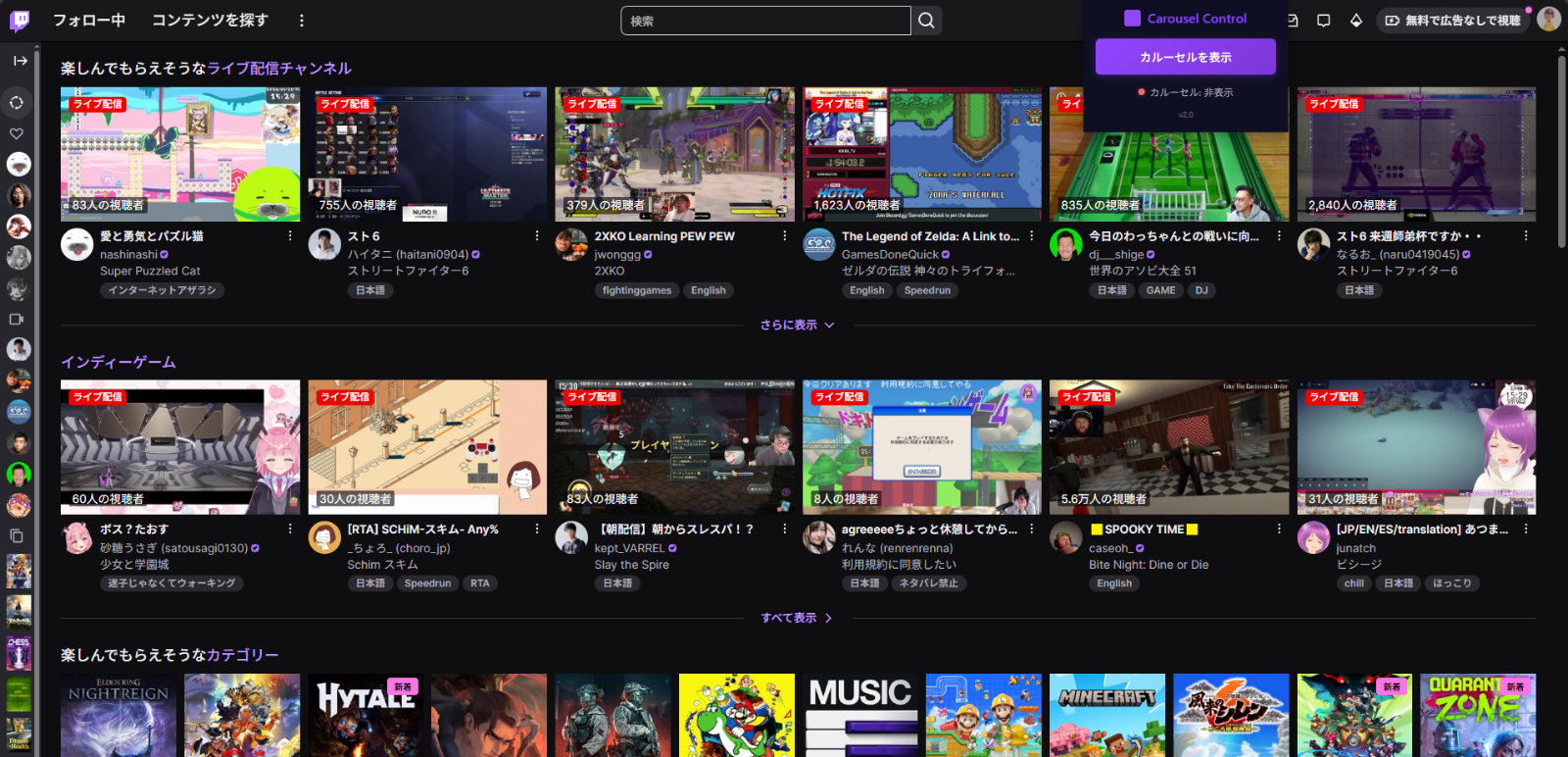Select the fightinggames tag
Image resolution: width=1568 pixels, height=757 pixels.
(637, 290)
